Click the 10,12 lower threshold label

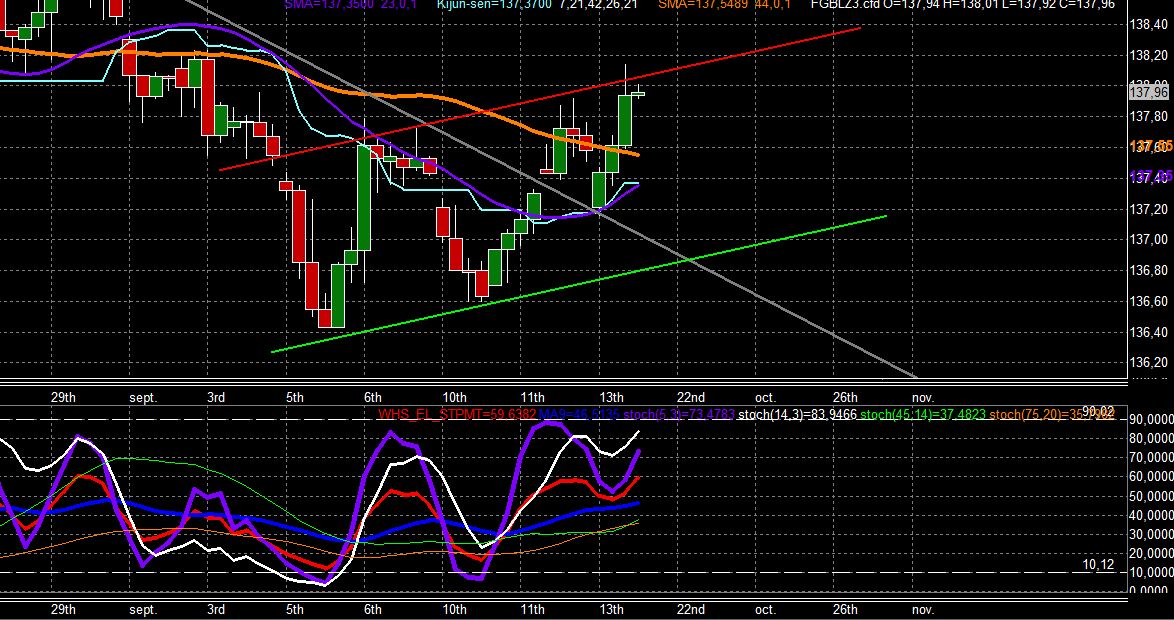pos(1098,565)
